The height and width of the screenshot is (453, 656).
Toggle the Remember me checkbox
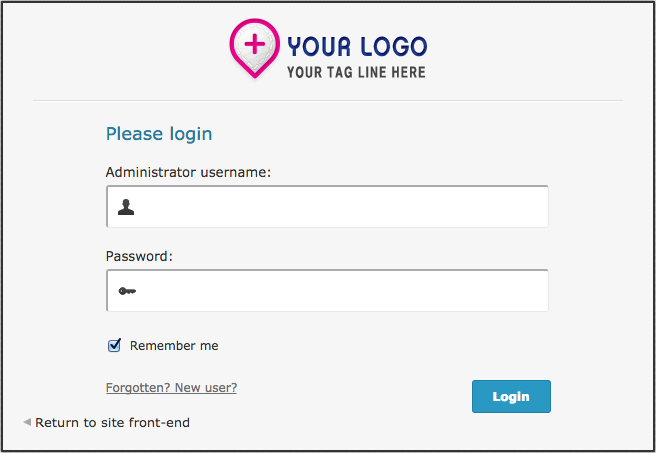[x=114, y=346]
